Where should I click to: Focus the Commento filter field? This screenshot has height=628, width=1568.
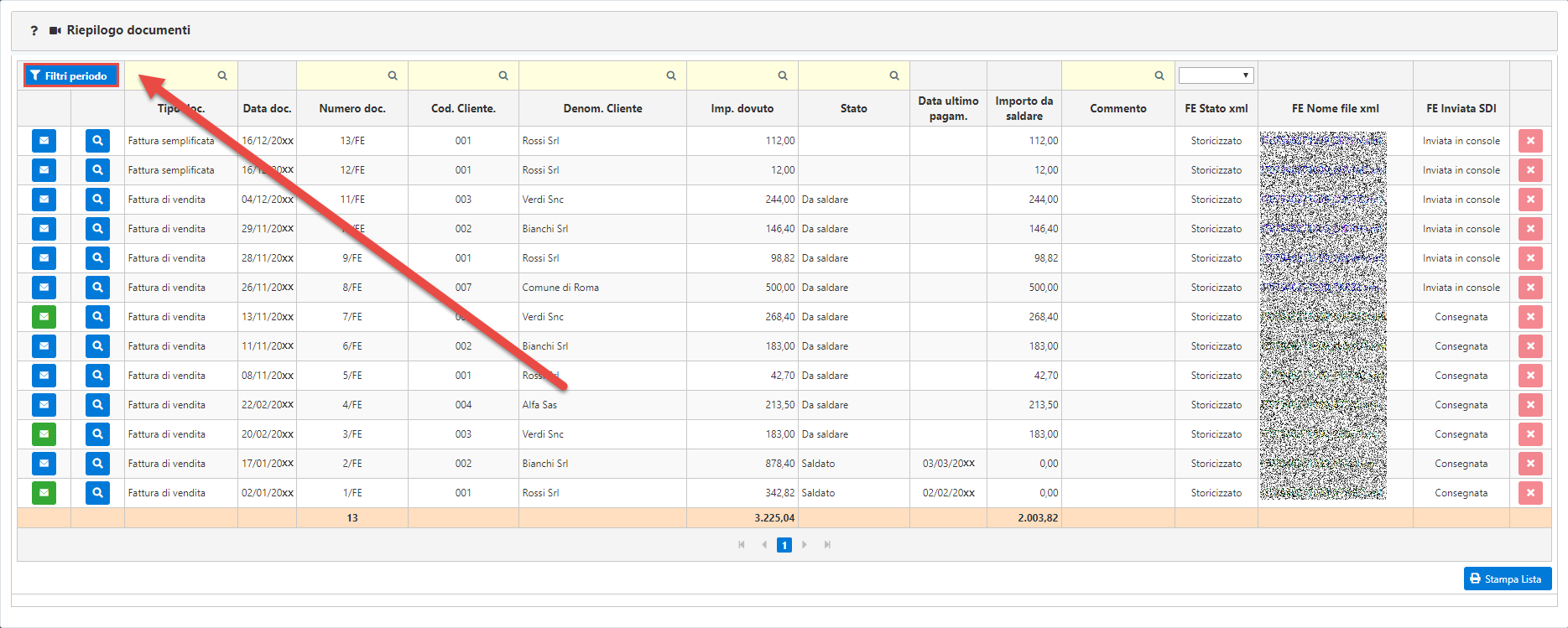1118,75
